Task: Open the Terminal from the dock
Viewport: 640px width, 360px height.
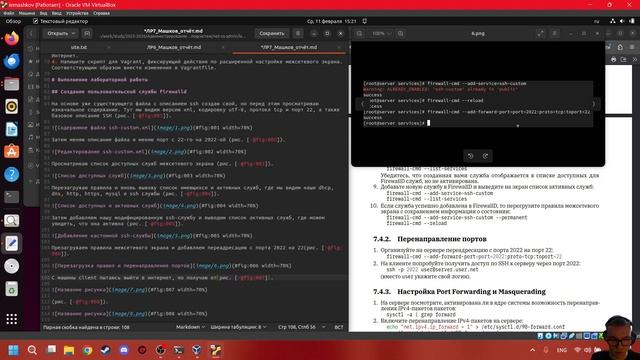Action: (x=11, y=197)
